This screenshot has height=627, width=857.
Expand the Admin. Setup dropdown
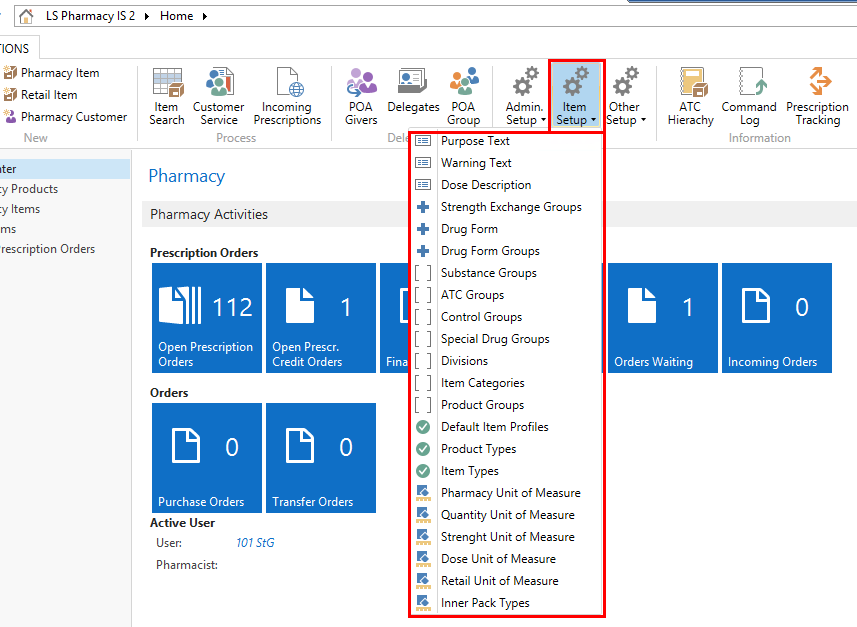click(x=524, y=97)
